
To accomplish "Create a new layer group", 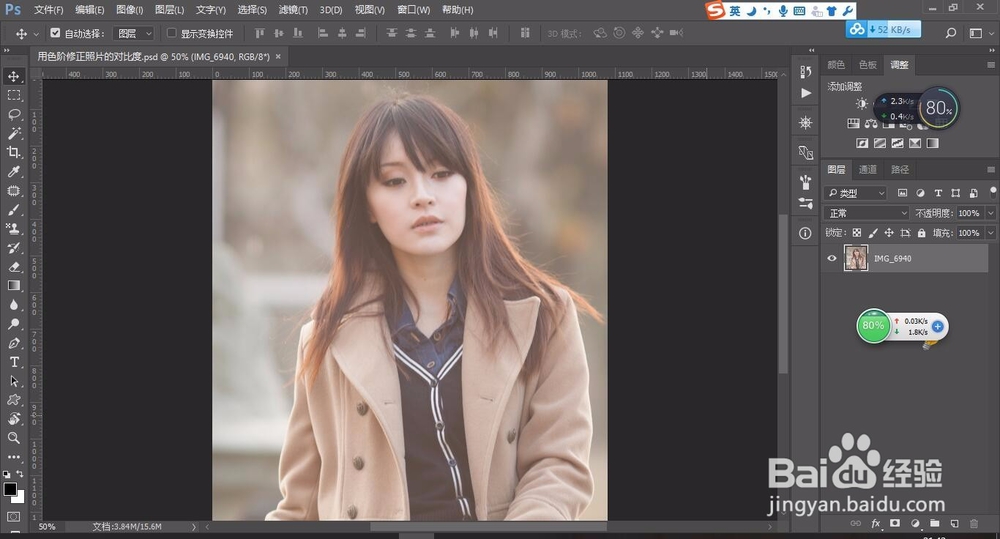I will pyautogui.click(x=934, y=524).
